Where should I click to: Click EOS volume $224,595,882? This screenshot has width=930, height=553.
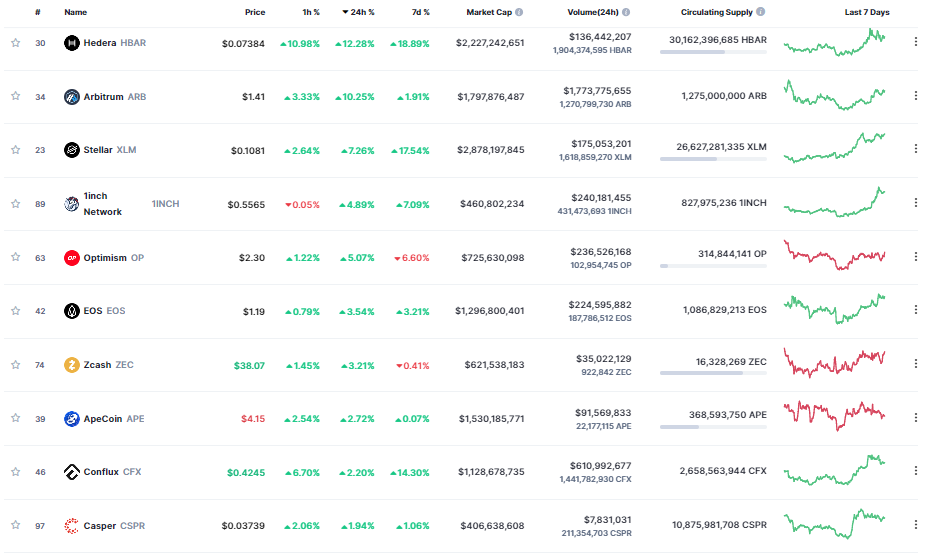coord(600,304)
